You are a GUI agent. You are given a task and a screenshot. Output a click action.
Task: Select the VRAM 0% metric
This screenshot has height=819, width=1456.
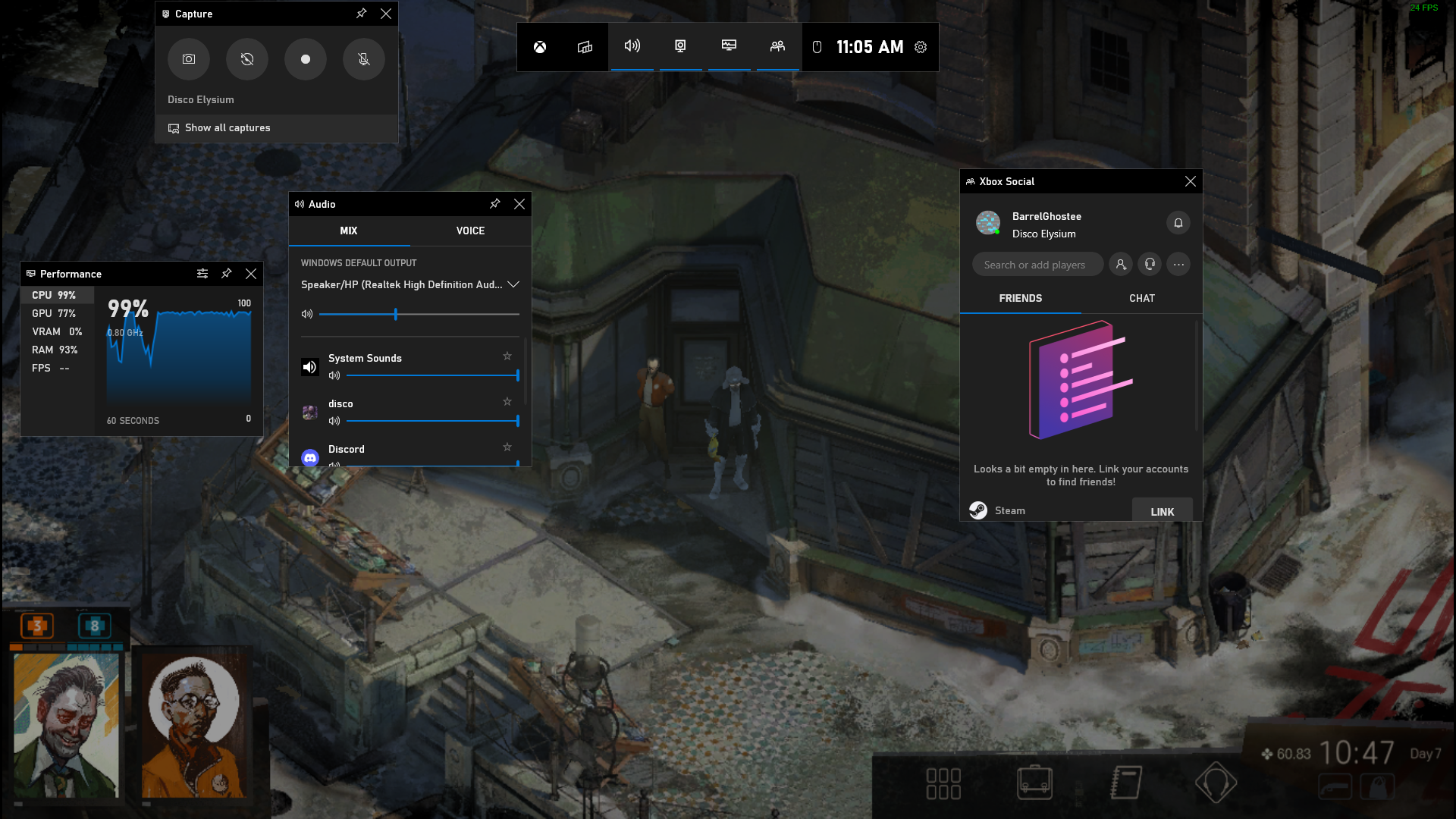58,331
